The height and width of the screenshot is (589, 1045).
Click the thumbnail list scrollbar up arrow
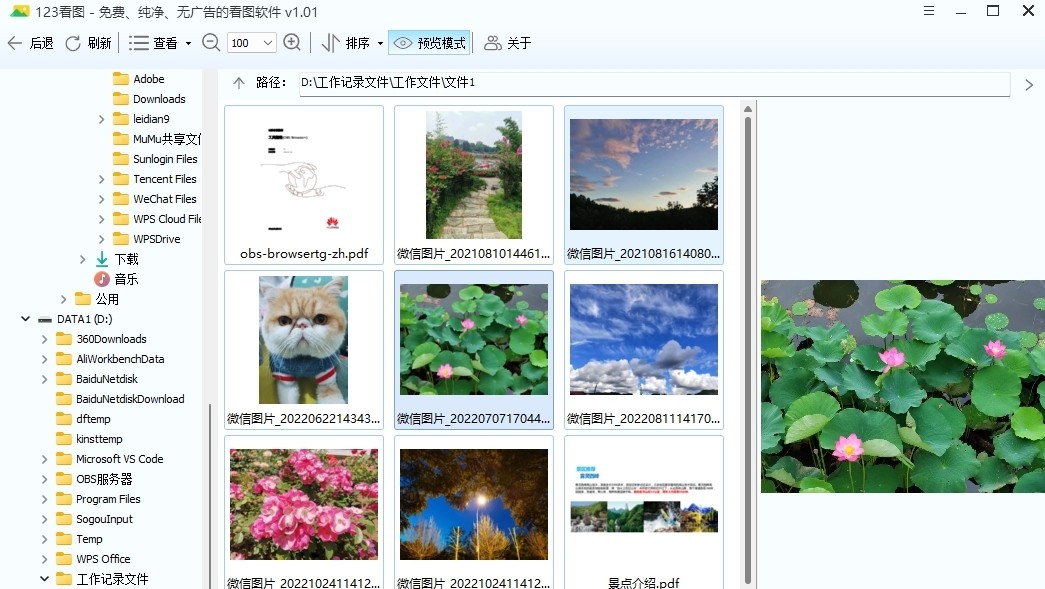[x=748, y=109]
